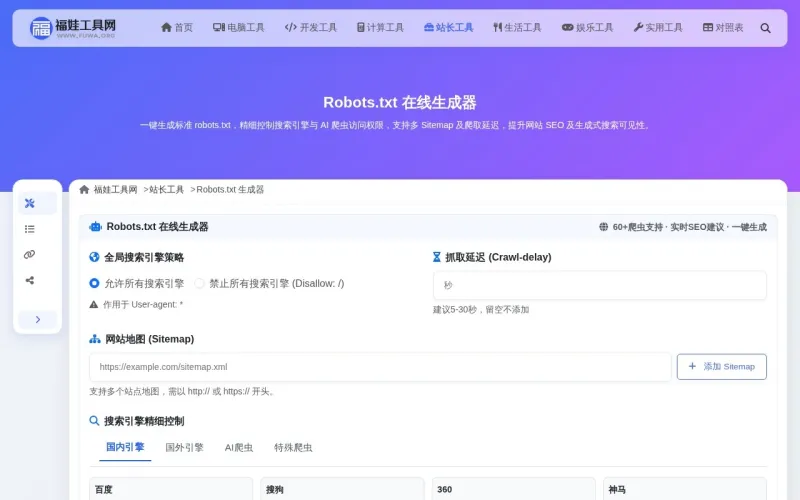Select 禁止所有搜索引擎 (Disallow: /) radio
Viewport: 800px width, 500px height.
pos(199,283)
